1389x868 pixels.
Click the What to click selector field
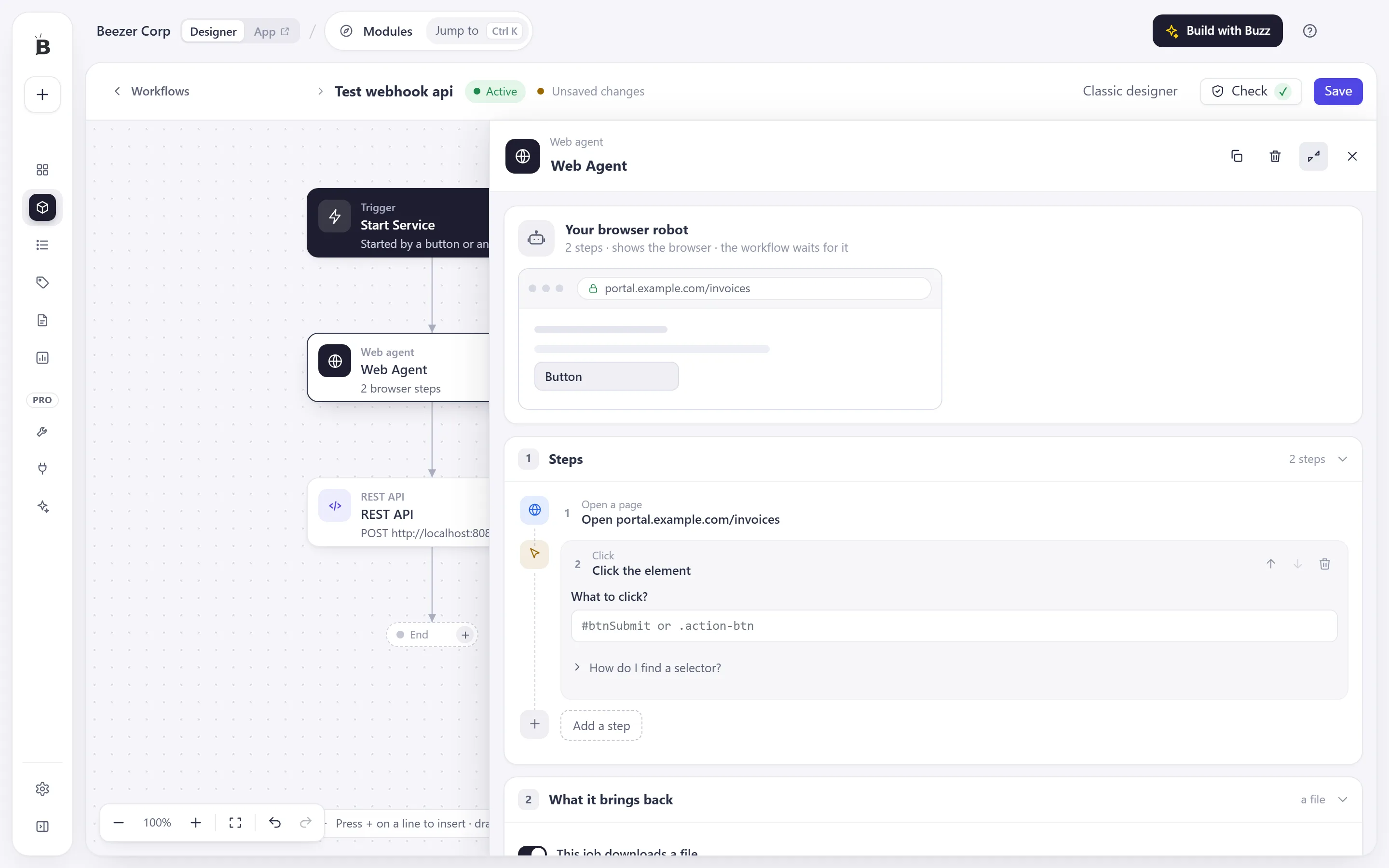[x=954, y=626]
